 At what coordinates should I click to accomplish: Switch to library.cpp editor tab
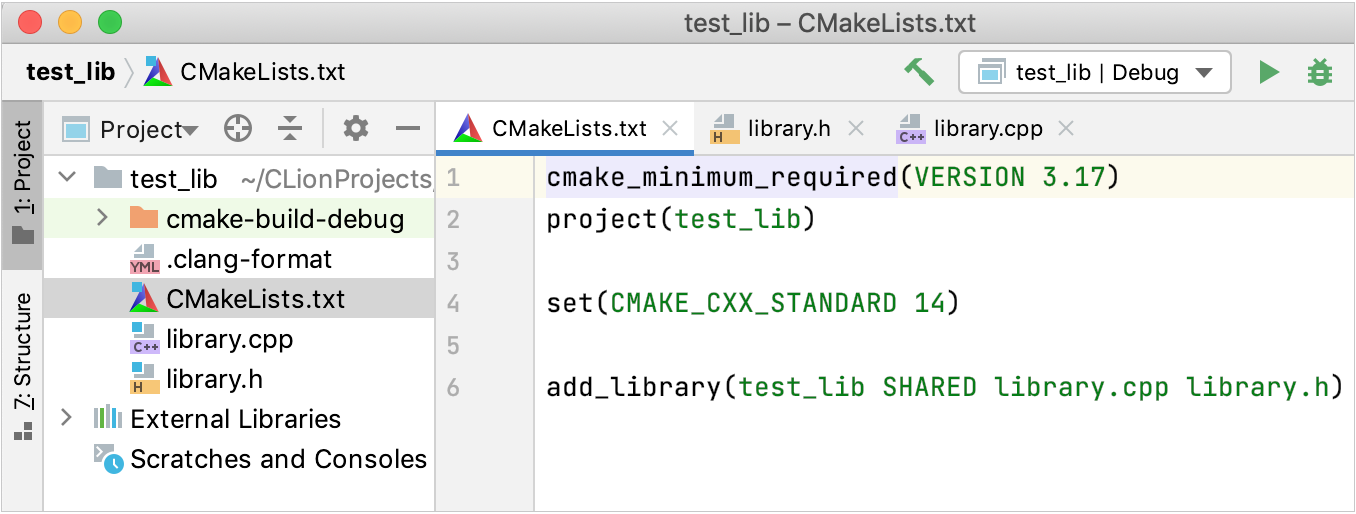tap(988, 129)
